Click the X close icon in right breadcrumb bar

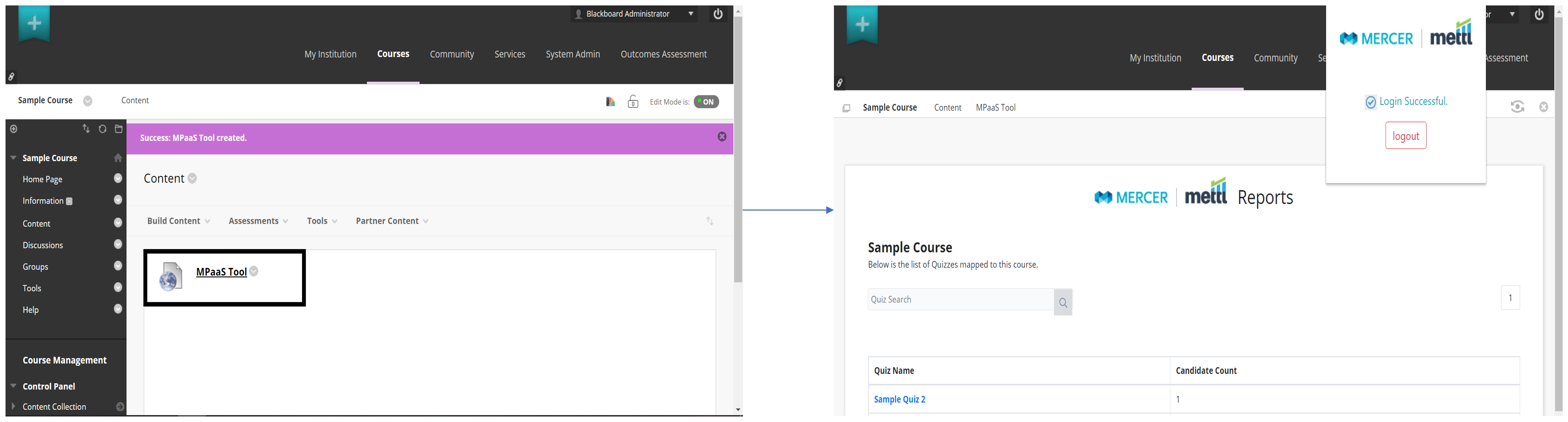click(1544, 107)
